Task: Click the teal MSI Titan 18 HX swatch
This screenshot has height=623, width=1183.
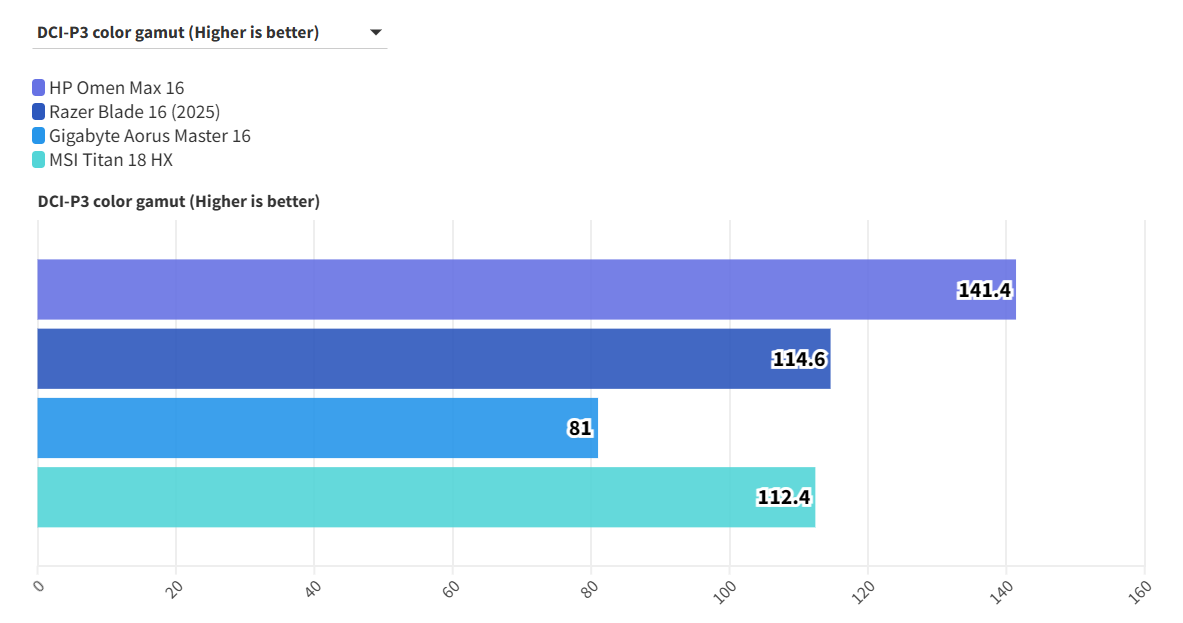Action: [39, 160]
